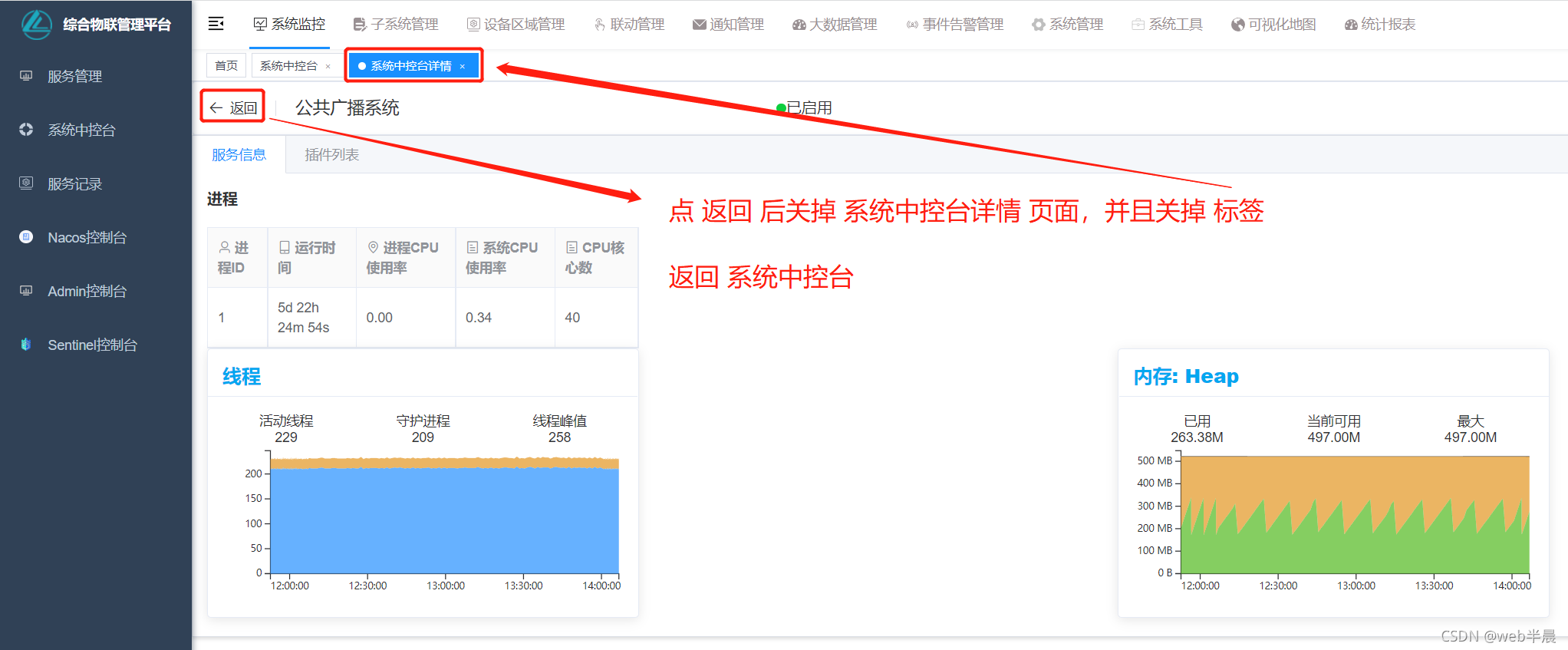1568x650 pixels.
Task: Select the 服务信息 tab
Action: tap(239, 155)
